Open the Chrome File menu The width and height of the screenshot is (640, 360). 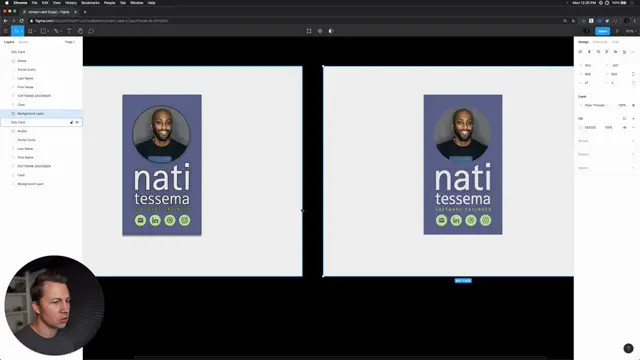pos(34,2)
